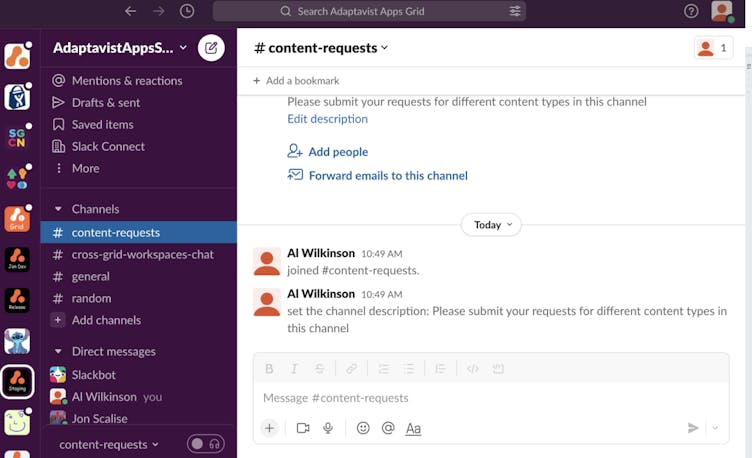This screenshot has width=752, height=458.
Task: Insert inline code in composer
Action: (x=472, y=368)
